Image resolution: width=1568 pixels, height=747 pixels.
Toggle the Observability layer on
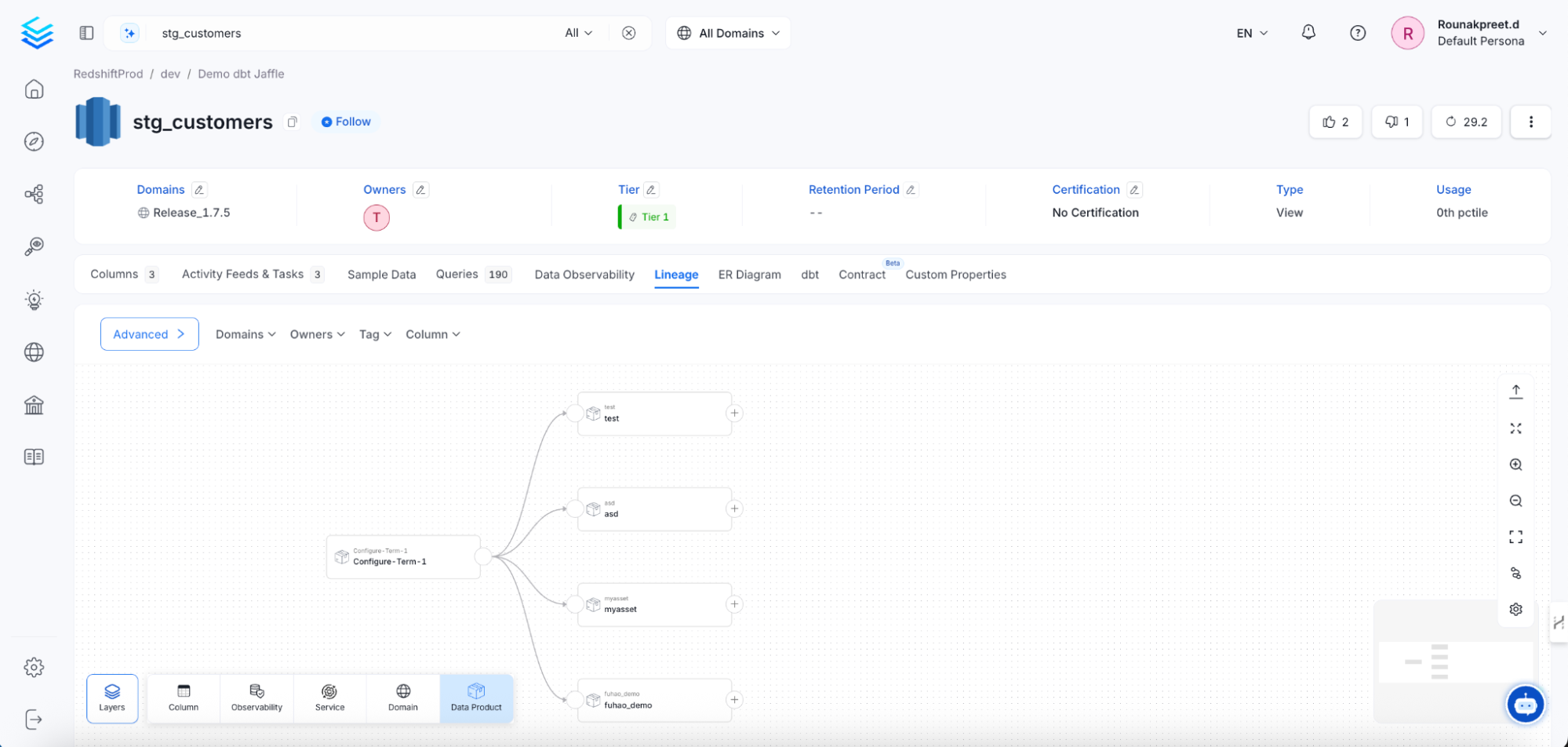(x=256, y=698)
